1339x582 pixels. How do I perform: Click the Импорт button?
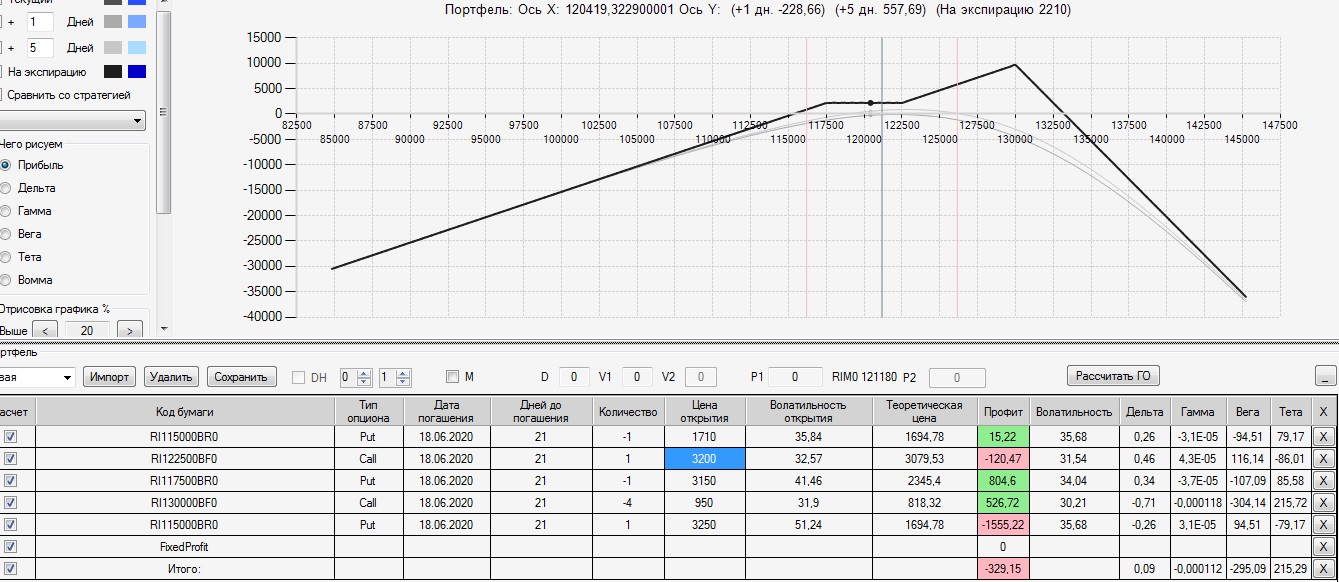(109, 377)
